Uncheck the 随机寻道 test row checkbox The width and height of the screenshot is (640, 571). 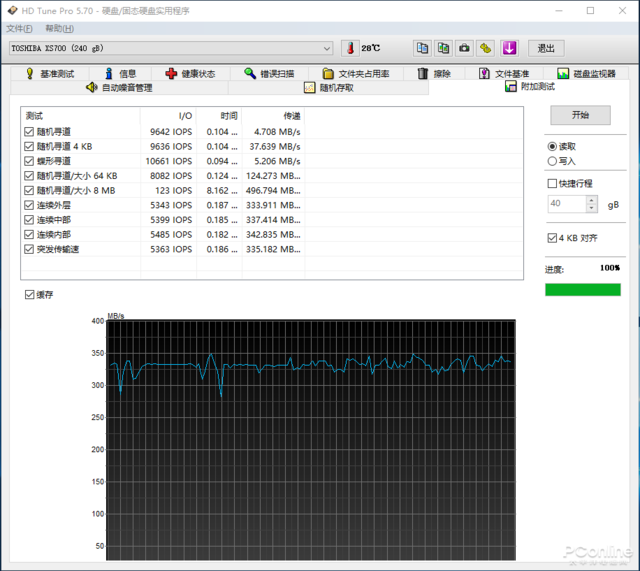29,132
